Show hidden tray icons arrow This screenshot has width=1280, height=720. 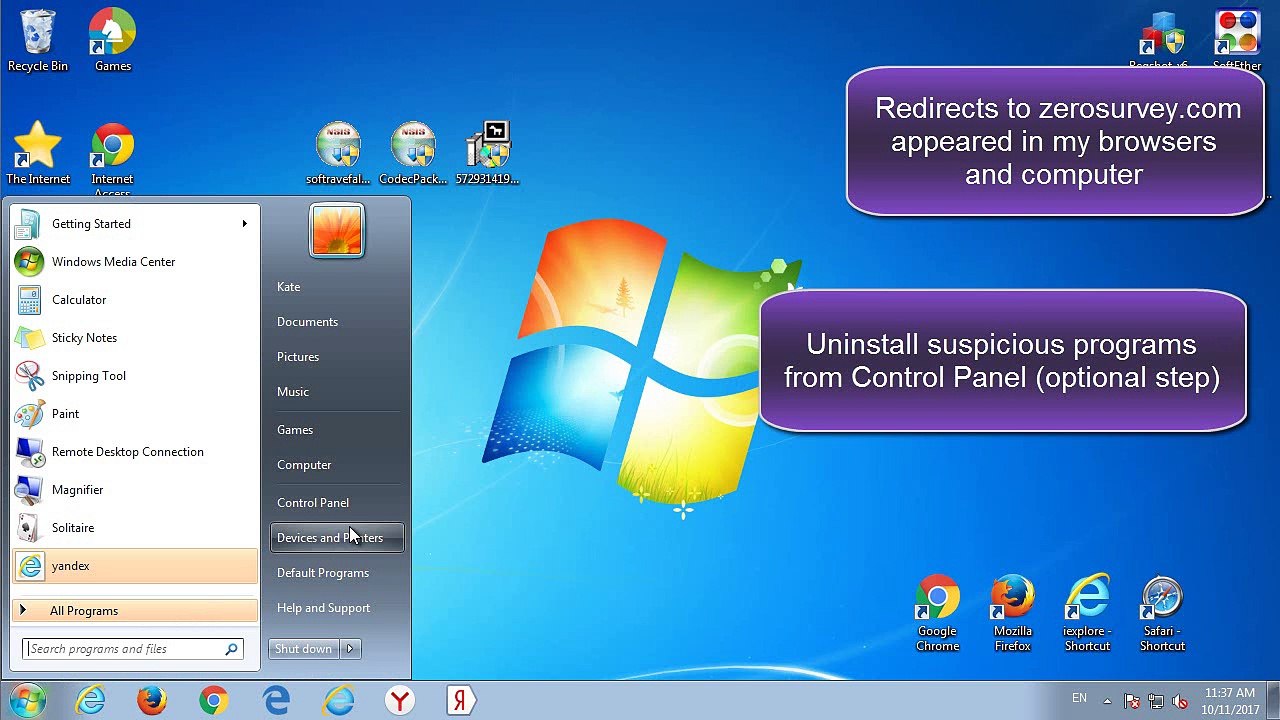coord(1107,700)
